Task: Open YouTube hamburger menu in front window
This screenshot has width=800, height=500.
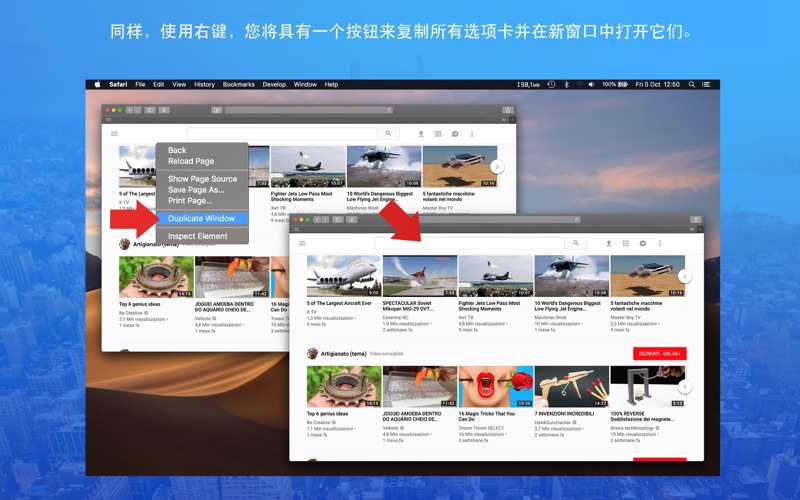Action: click(x=302, y=243)
